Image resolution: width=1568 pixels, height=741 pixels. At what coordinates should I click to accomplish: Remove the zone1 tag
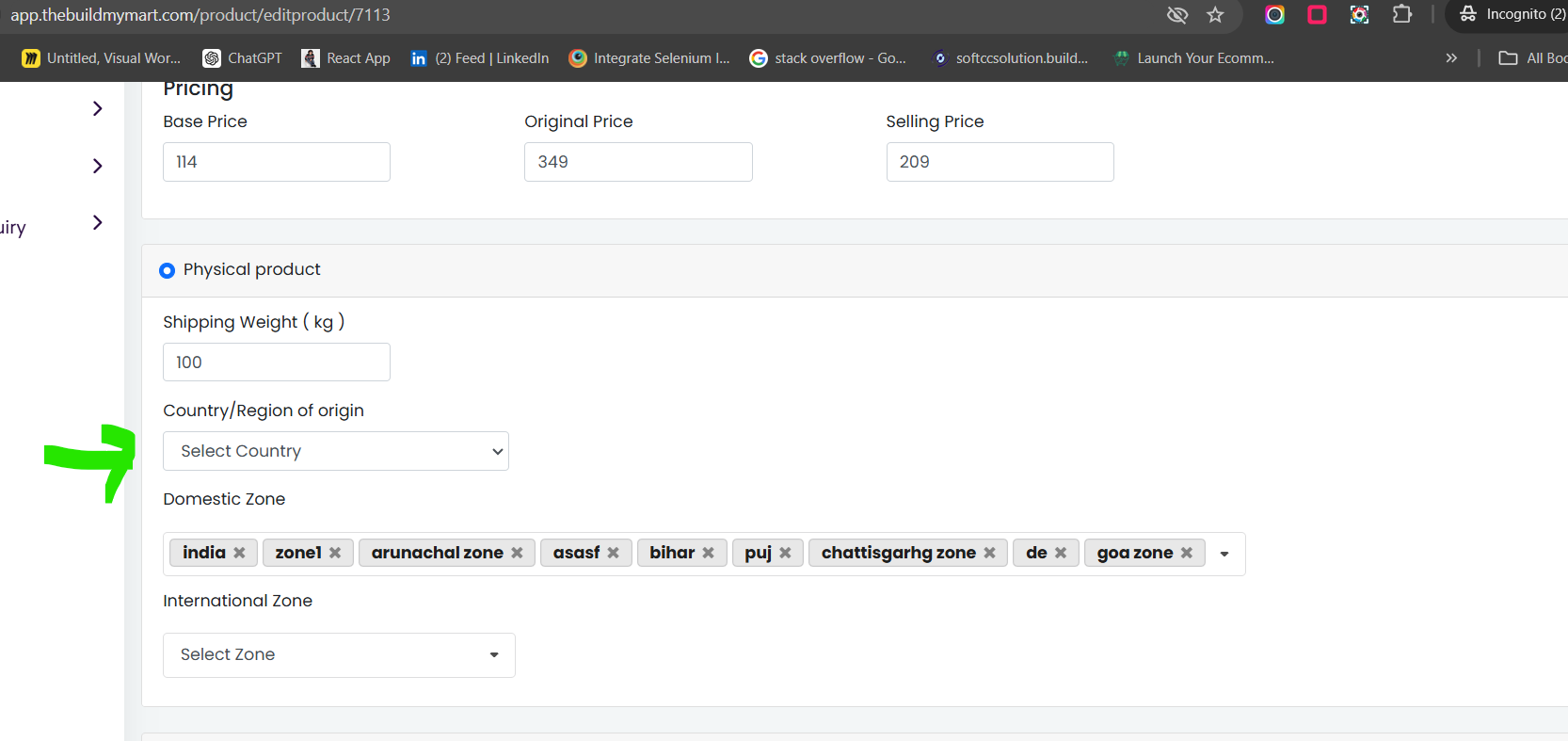click(335, 553)
